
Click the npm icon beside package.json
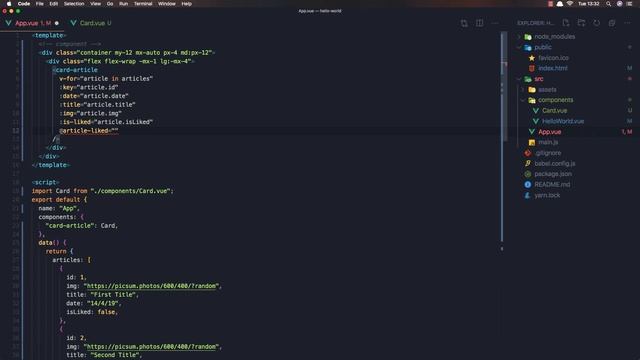(528, 174)
